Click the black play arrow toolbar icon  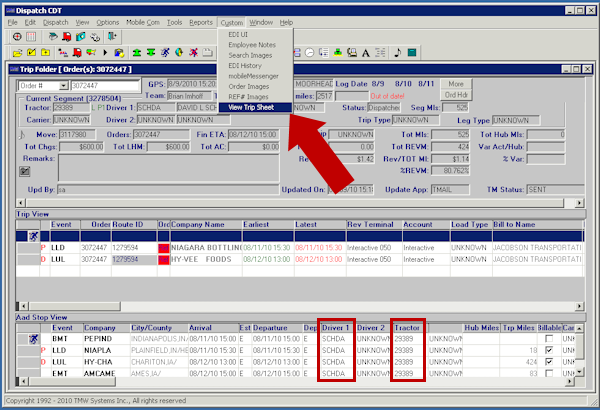(106, 51)
